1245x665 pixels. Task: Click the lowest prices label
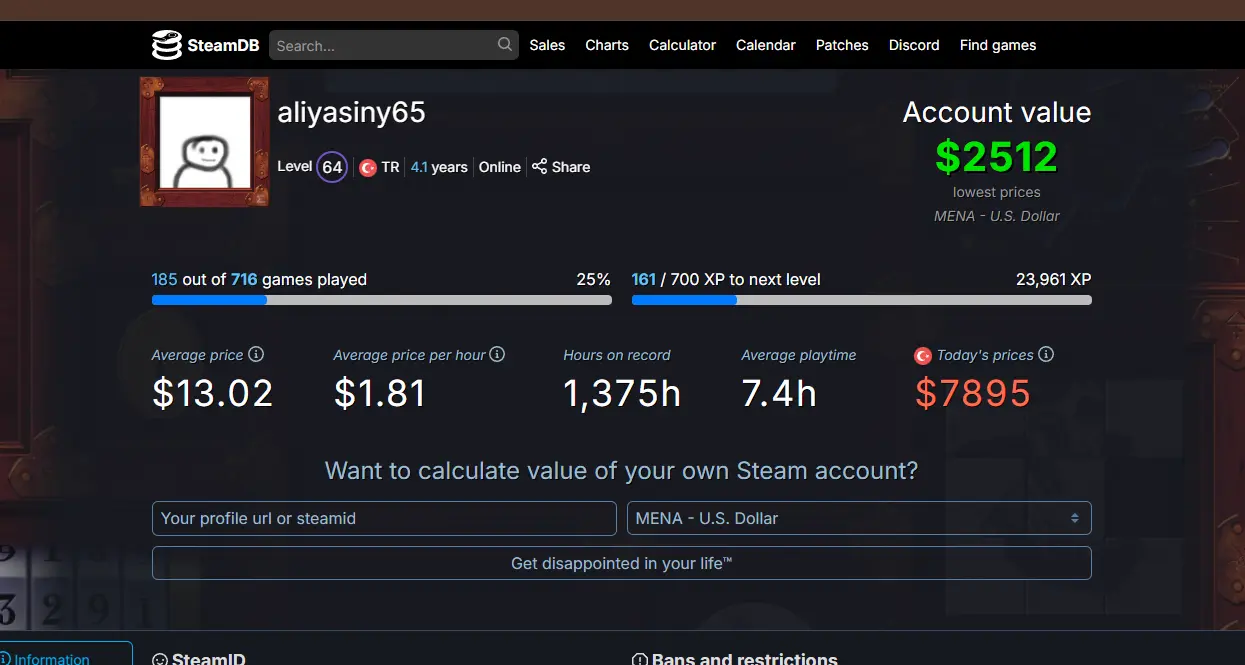997,192
